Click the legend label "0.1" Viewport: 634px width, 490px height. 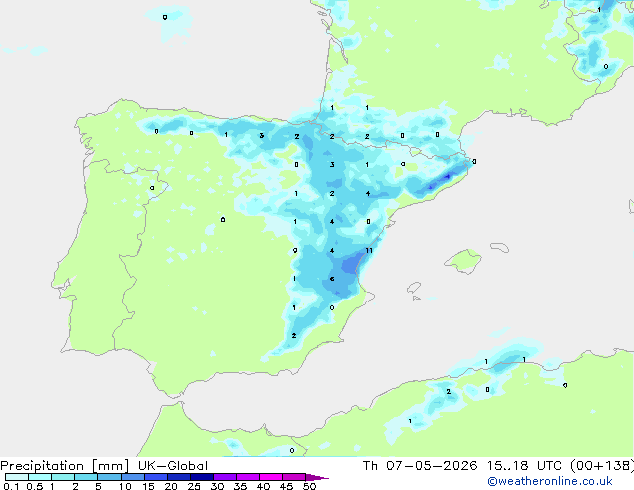(x=11, y=486)
